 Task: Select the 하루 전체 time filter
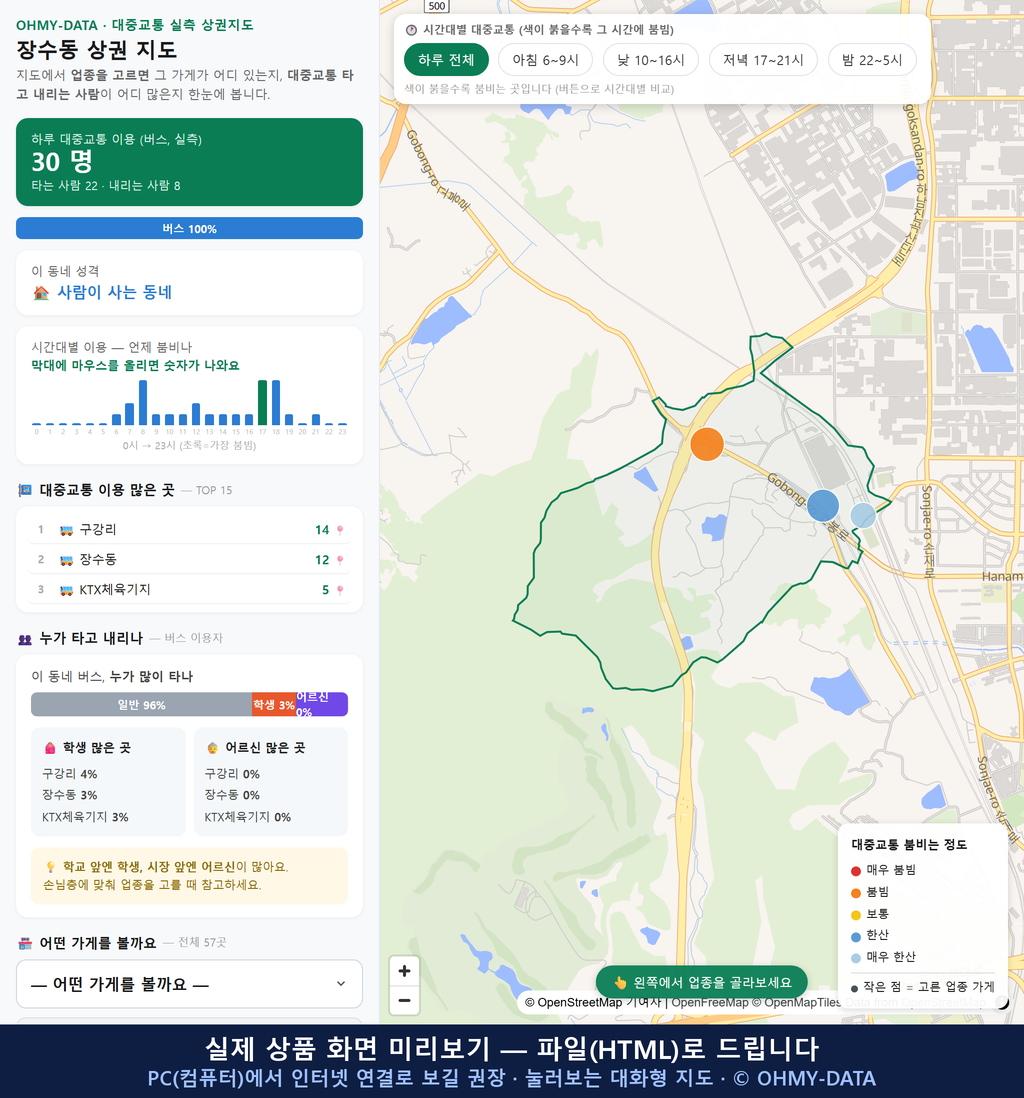point(446,60)
